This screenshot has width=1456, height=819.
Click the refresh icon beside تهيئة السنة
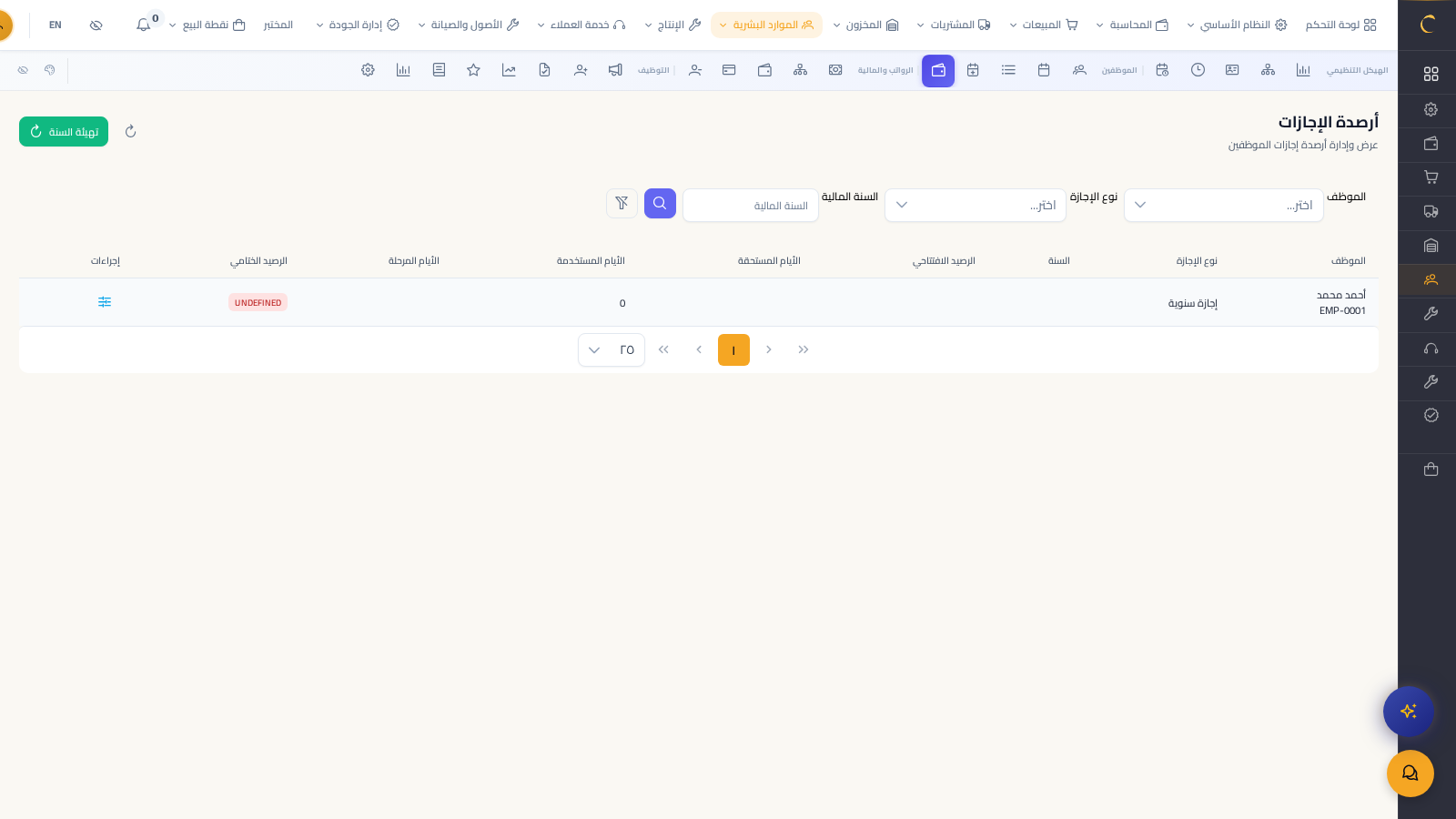tap(130, 132)
